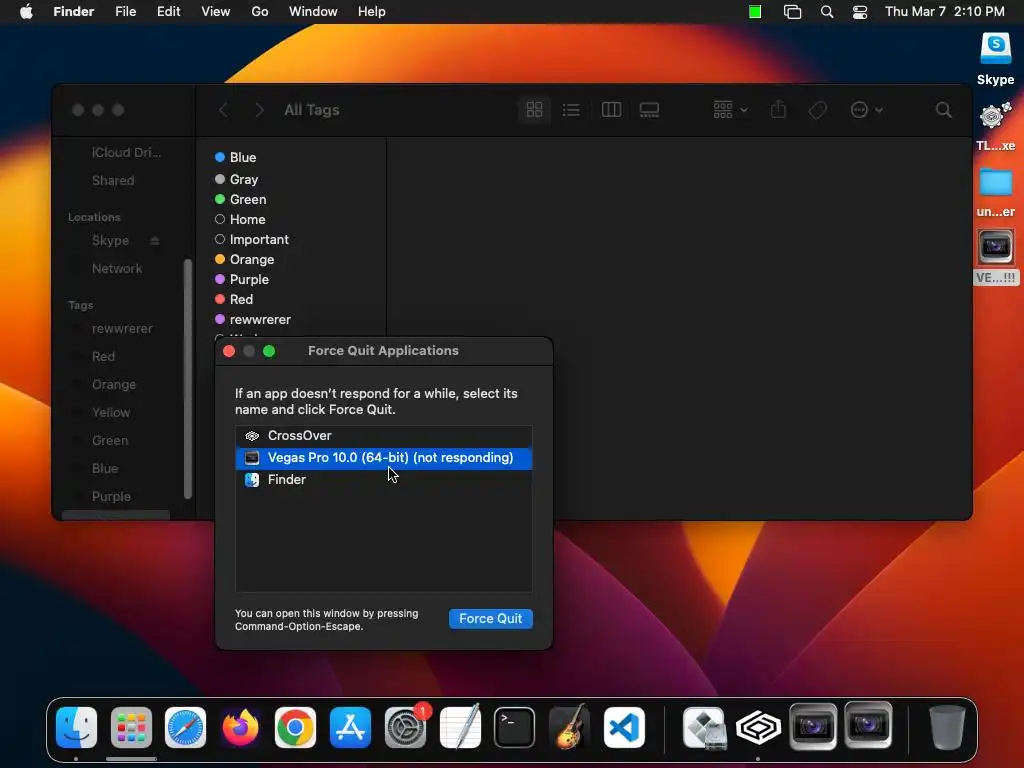Click the Finder Edit Tags icon

click(817, 110)
